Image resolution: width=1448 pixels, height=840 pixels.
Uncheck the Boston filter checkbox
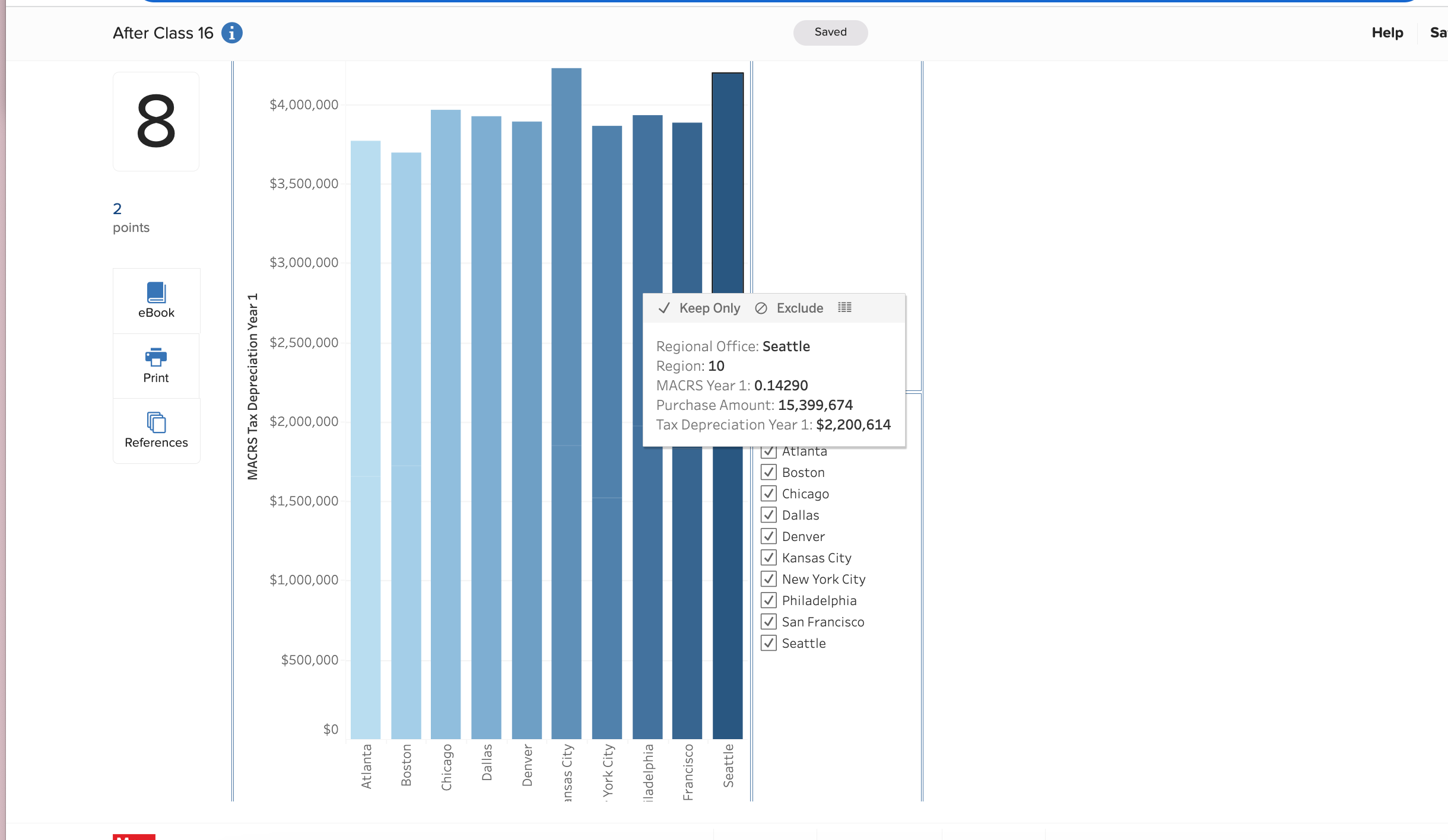(769, 472)
